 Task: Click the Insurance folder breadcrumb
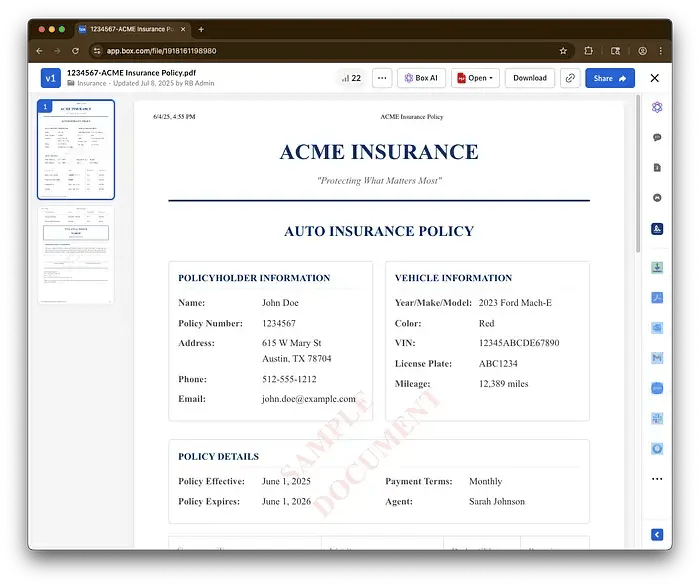tap(92, 83)
